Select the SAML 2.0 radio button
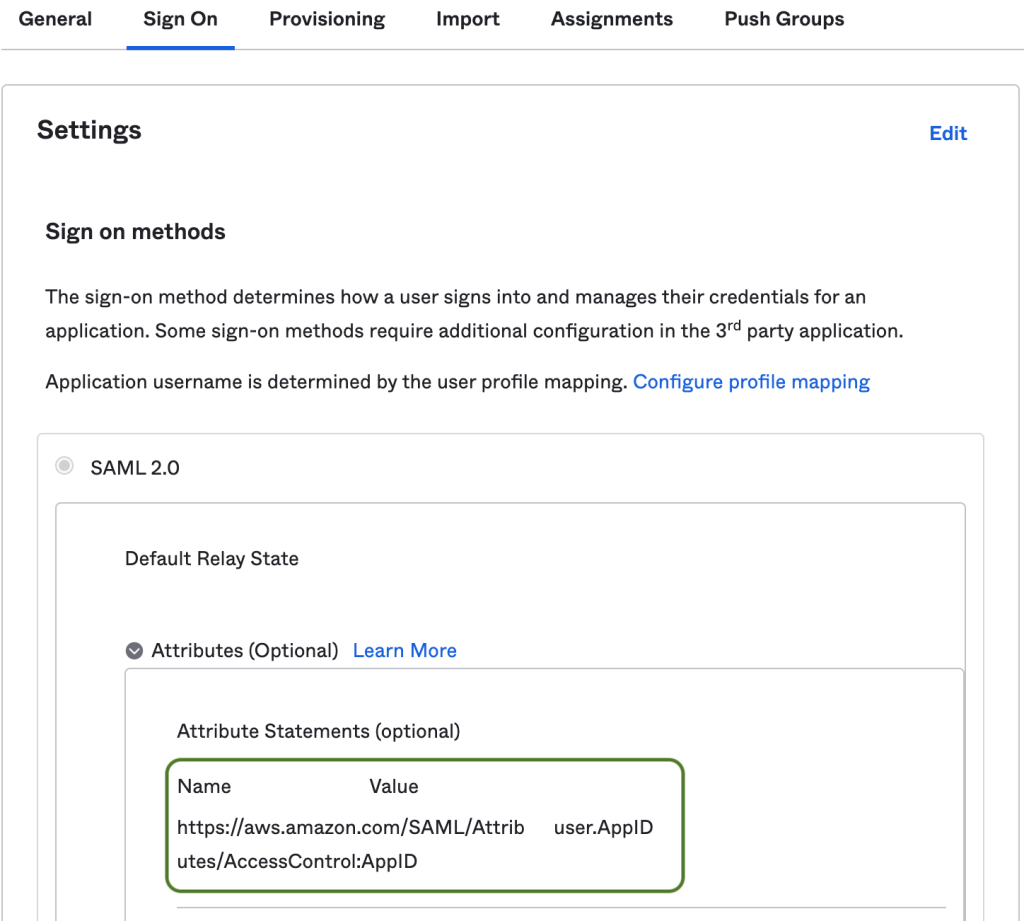1024x921 pixels. (x=64, y=466)
